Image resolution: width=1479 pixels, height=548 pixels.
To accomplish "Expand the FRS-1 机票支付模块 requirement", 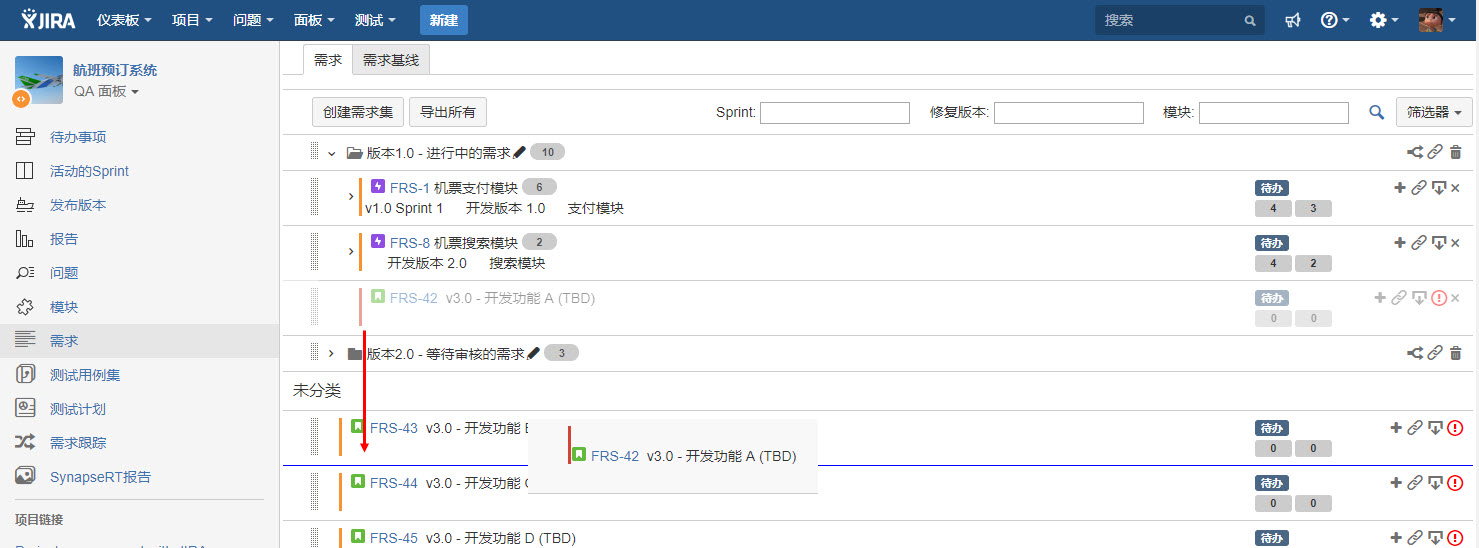I will tap(351, 197).
